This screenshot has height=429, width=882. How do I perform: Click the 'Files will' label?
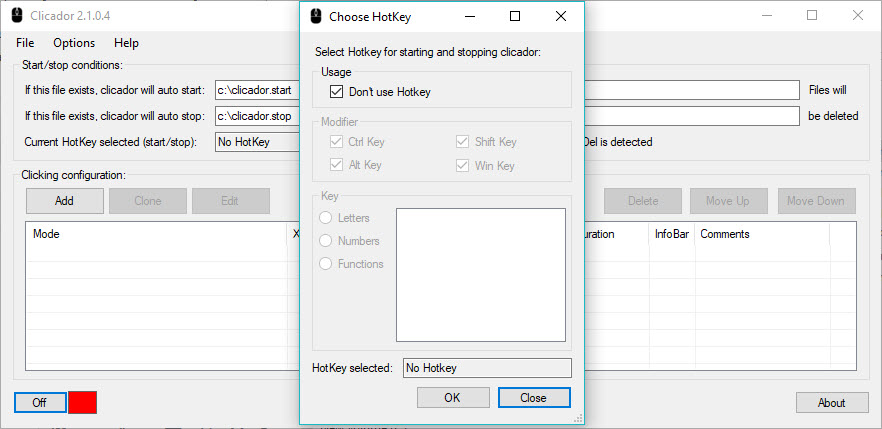[x=827, y=90]
